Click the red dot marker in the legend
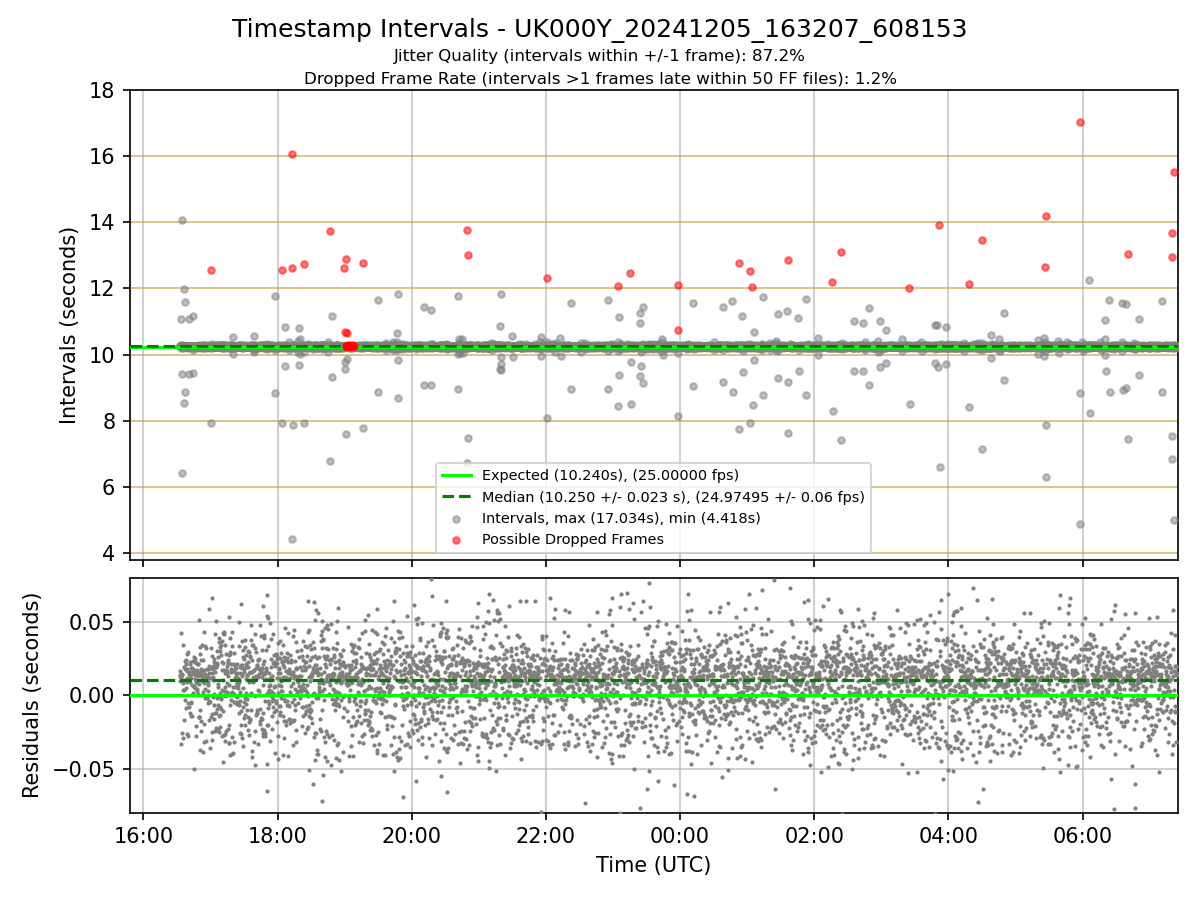The image size is (1200, 900). pos(456,539)
